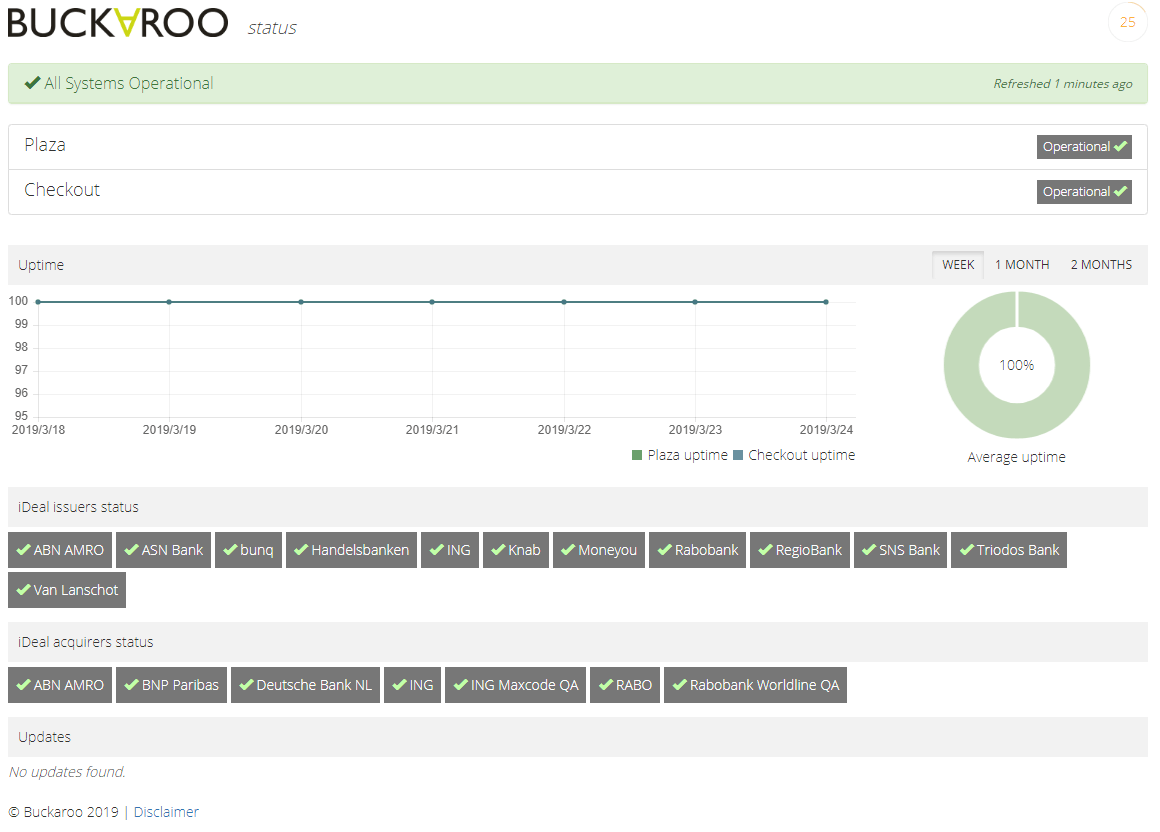Click the ING acquirer badge
1160x832 pixels.
(413, 685)
